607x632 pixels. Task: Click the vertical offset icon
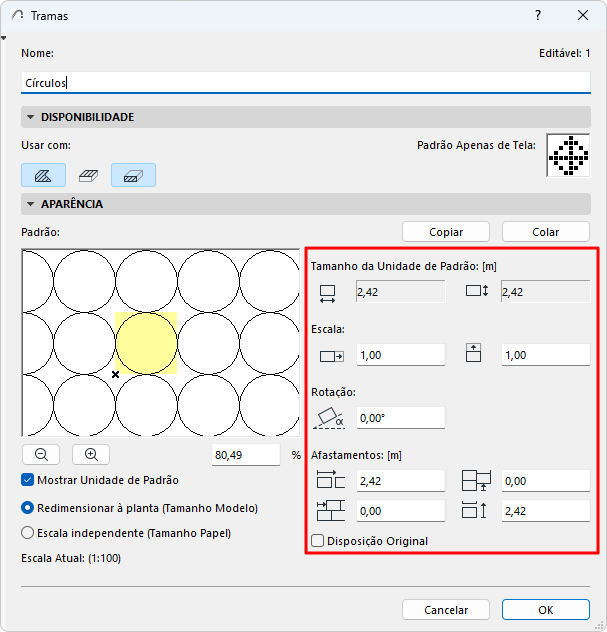(476, 480)
